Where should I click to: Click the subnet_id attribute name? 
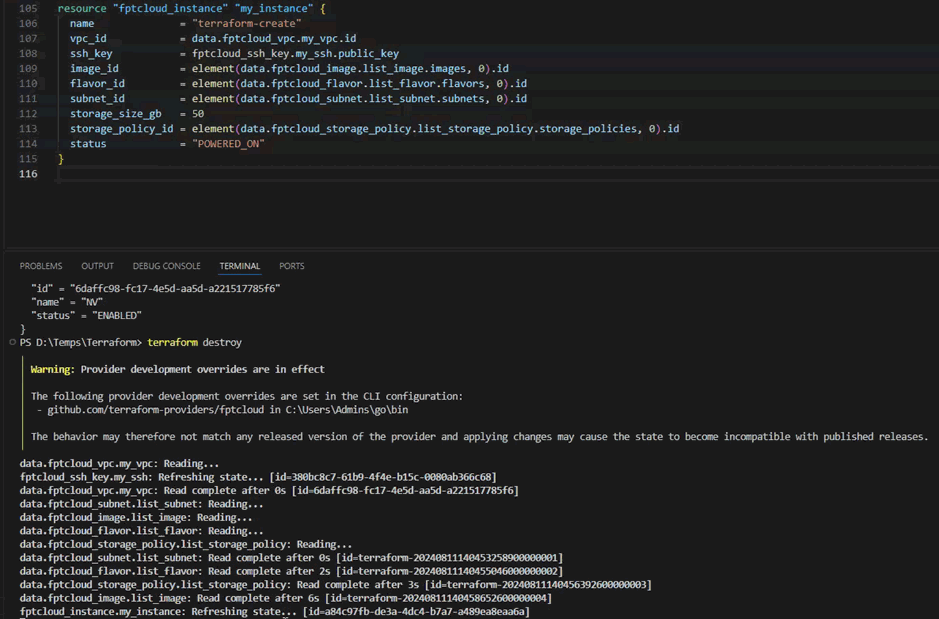point(97,98)
